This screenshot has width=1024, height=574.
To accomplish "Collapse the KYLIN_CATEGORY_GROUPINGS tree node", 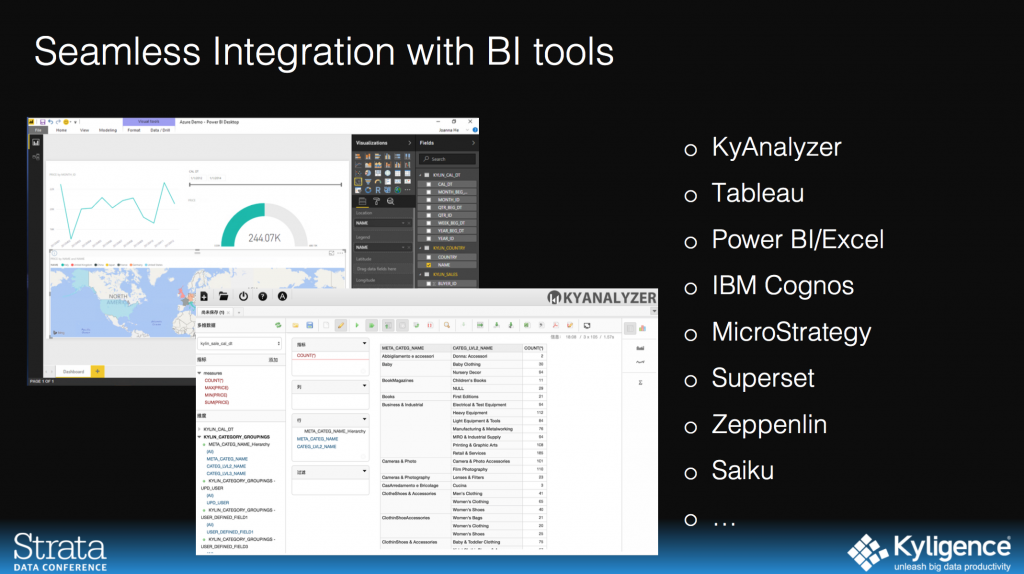I will click(x=200, y=437).
